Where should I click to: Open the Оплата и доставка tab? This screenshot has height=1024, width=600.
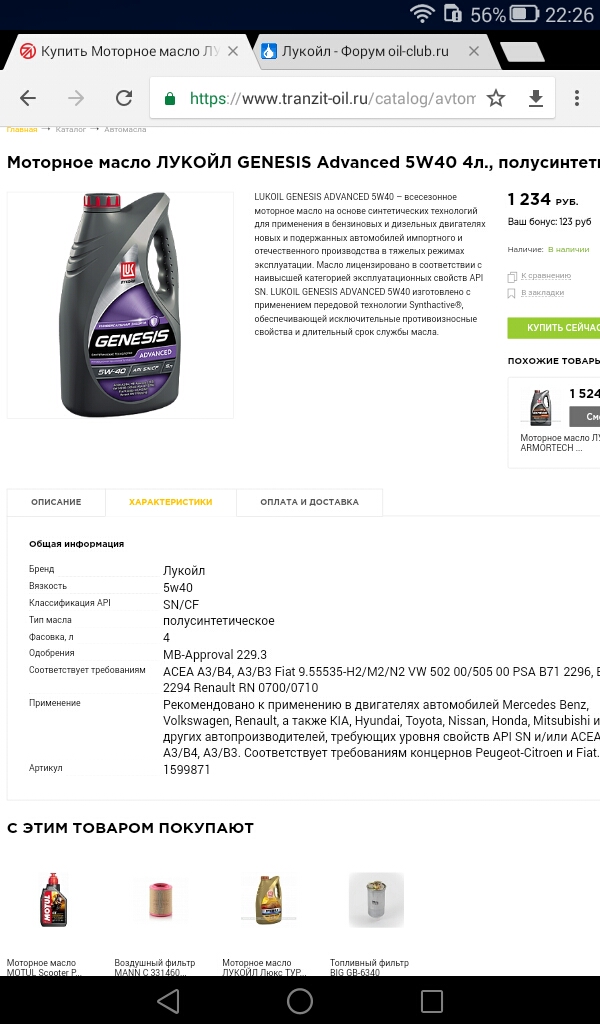click(309, 502)
